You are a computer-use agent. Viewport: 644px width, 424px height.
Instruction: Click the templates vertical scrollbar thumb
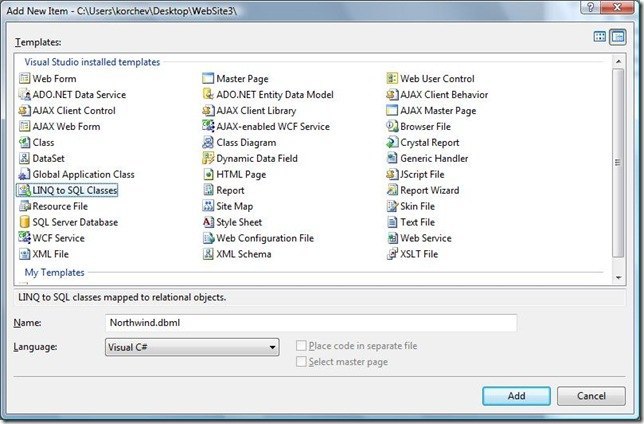click(x=618, y=163)
